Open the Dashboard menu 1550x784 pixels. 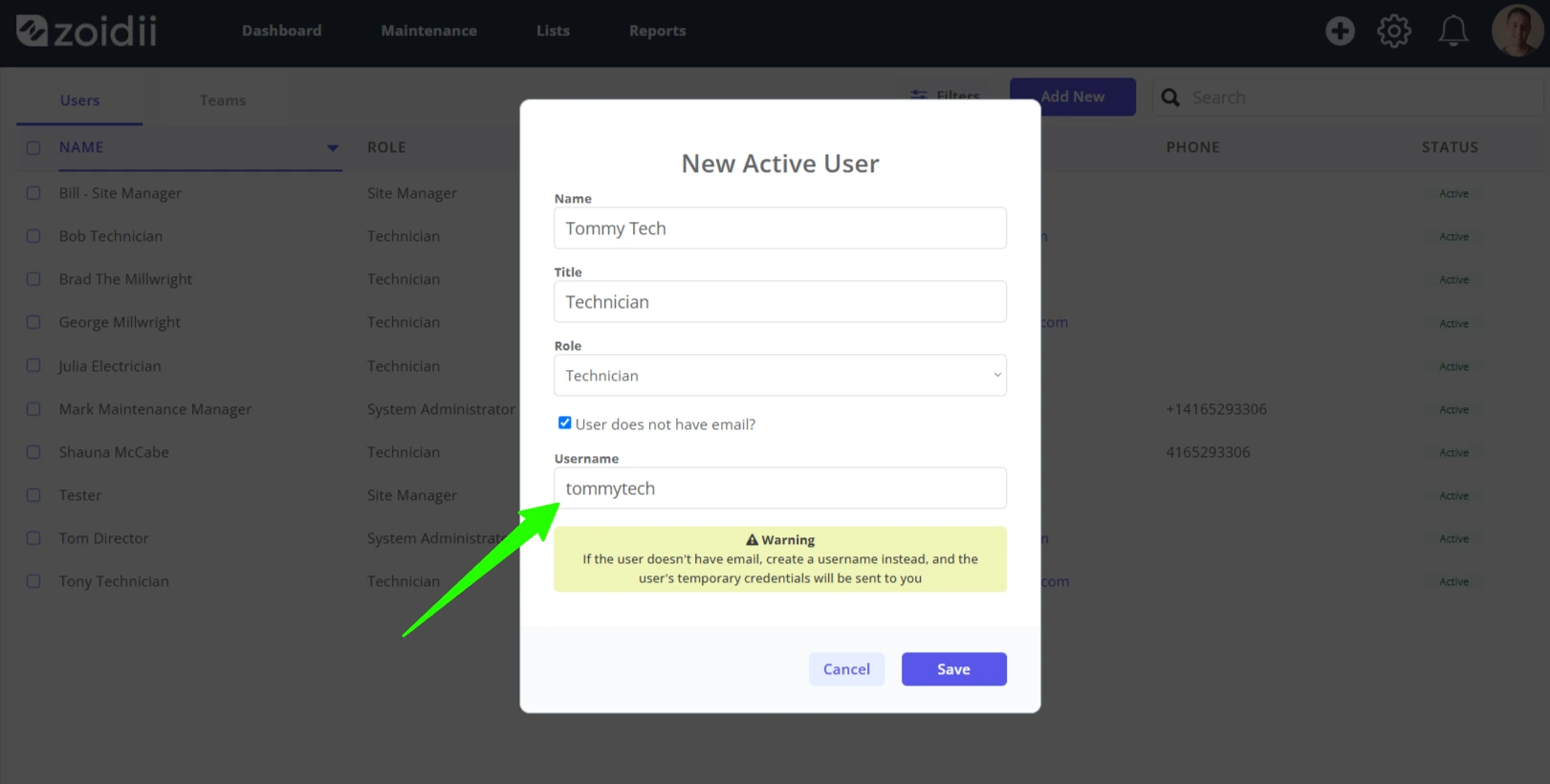point(281,31)
